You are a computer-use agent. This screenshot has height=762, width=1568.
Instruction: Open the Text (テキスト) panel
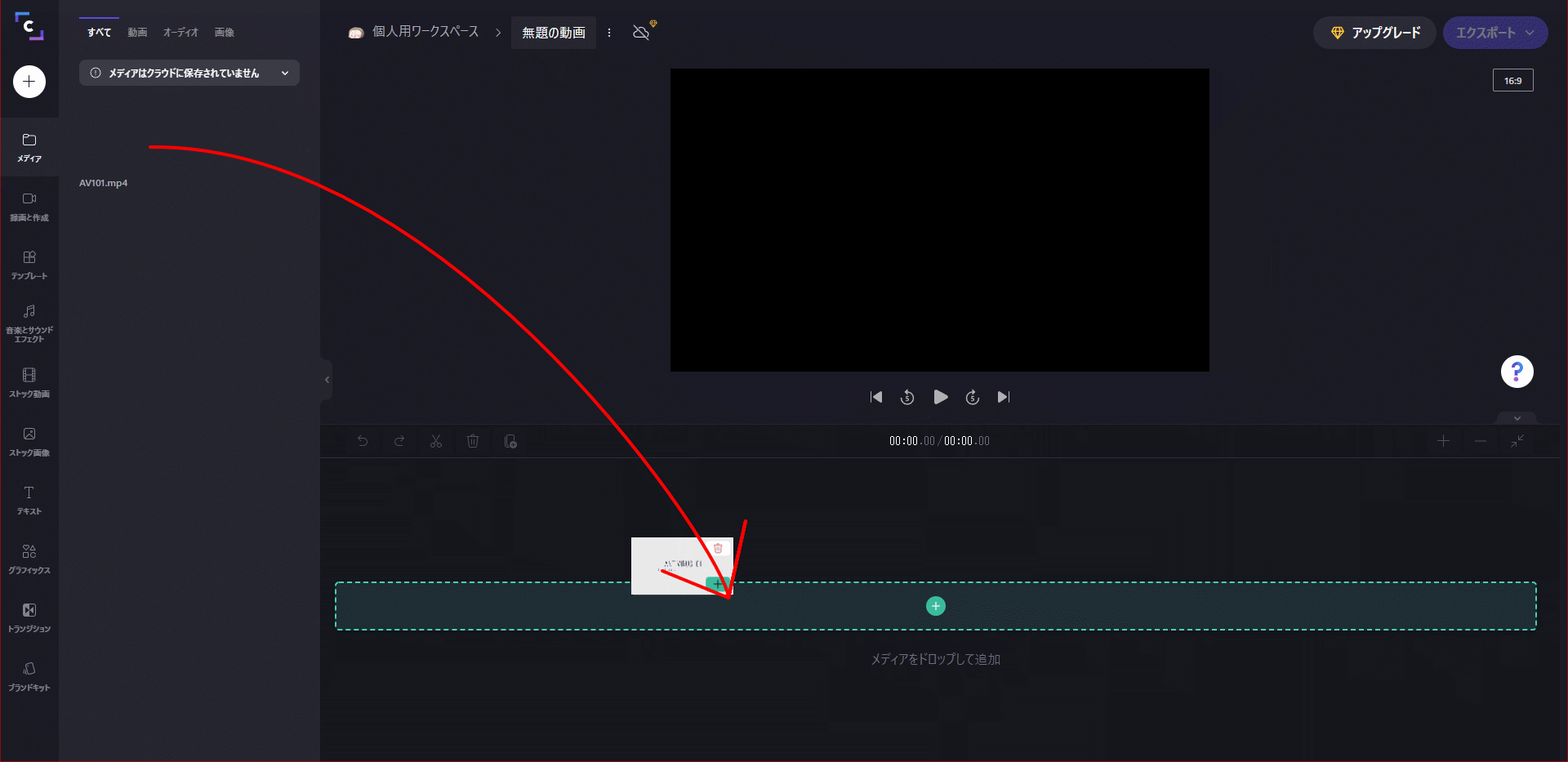click(29, 500)
